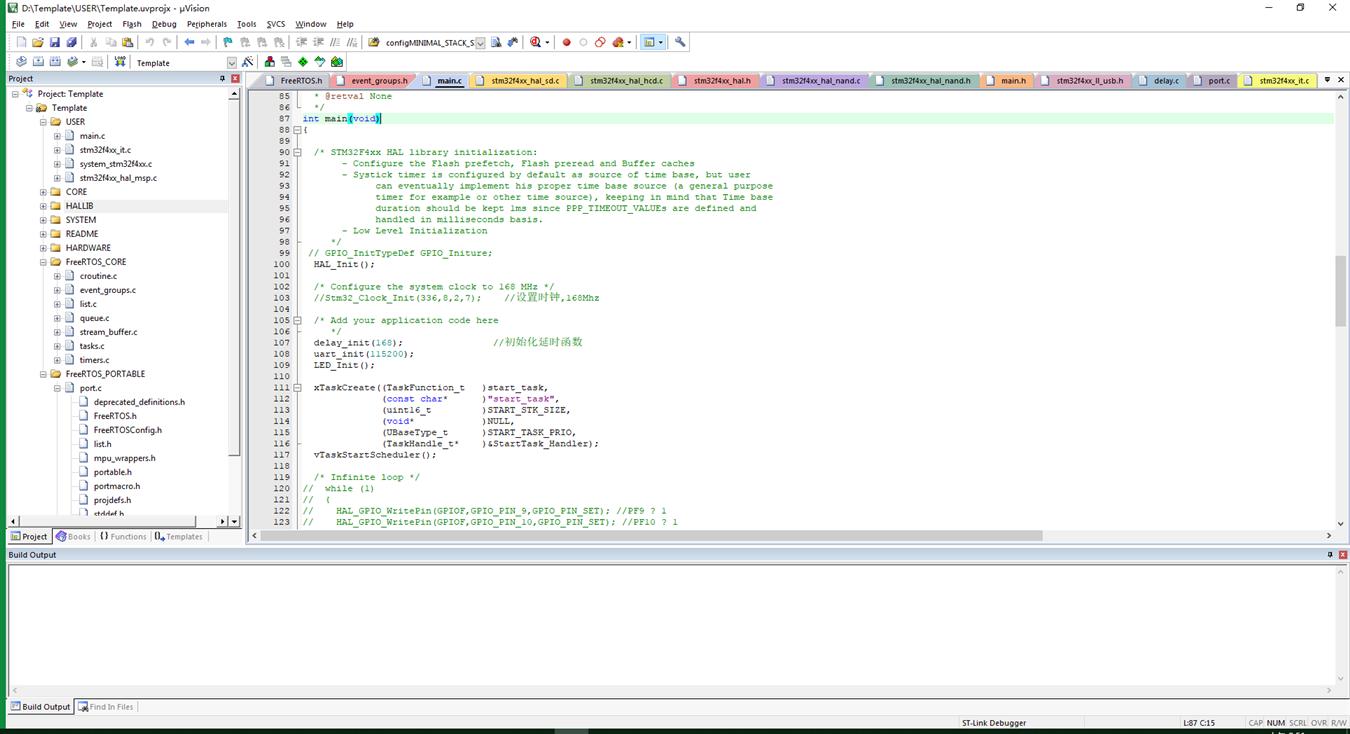Open the Peripherals menu
1350x734 pixels.
tap(207, 24)
